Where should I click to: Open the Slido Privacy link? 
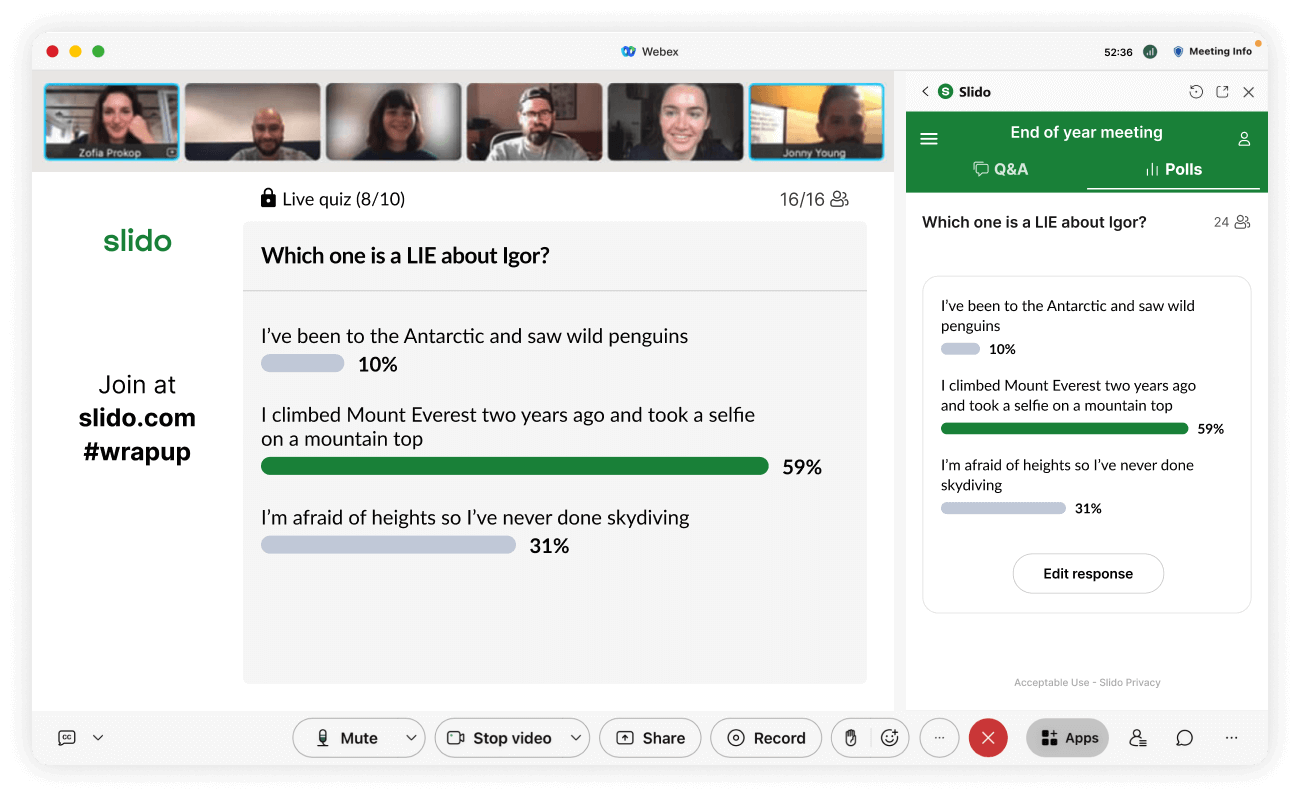point(1130,683)
